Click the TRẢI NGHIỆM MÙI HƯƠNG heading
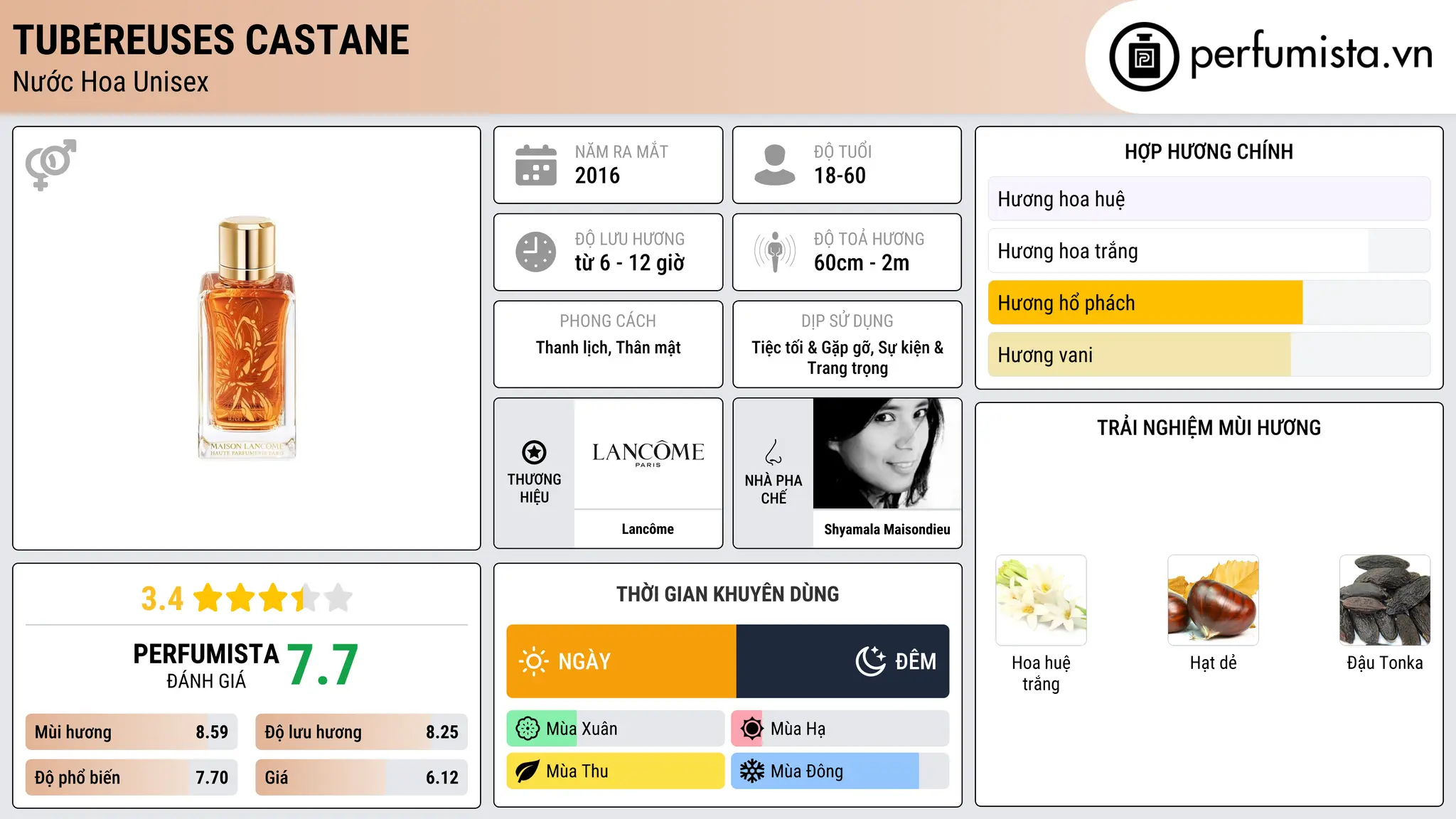 [x=1209, y=428]
